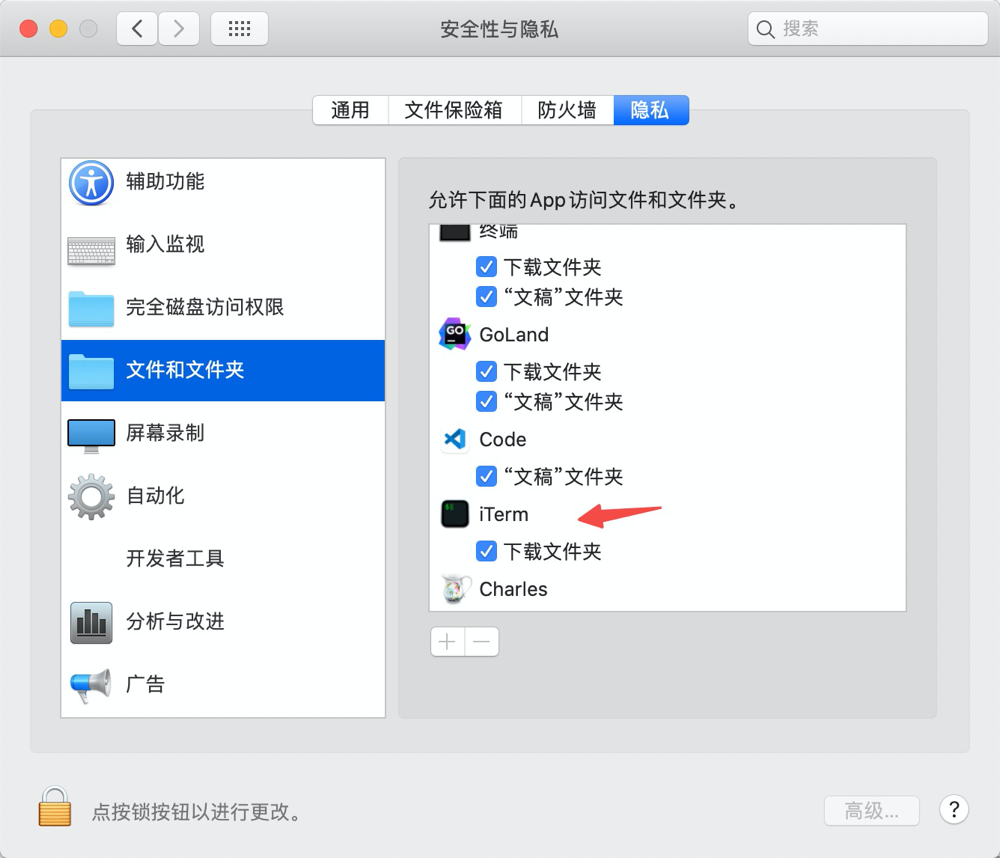The height and width of the screenshot is (858, 1000).
Task: Uncheck iTerm's 下载文件夹 checkbox
Action: pyautogui.click(x=486, y=551)
